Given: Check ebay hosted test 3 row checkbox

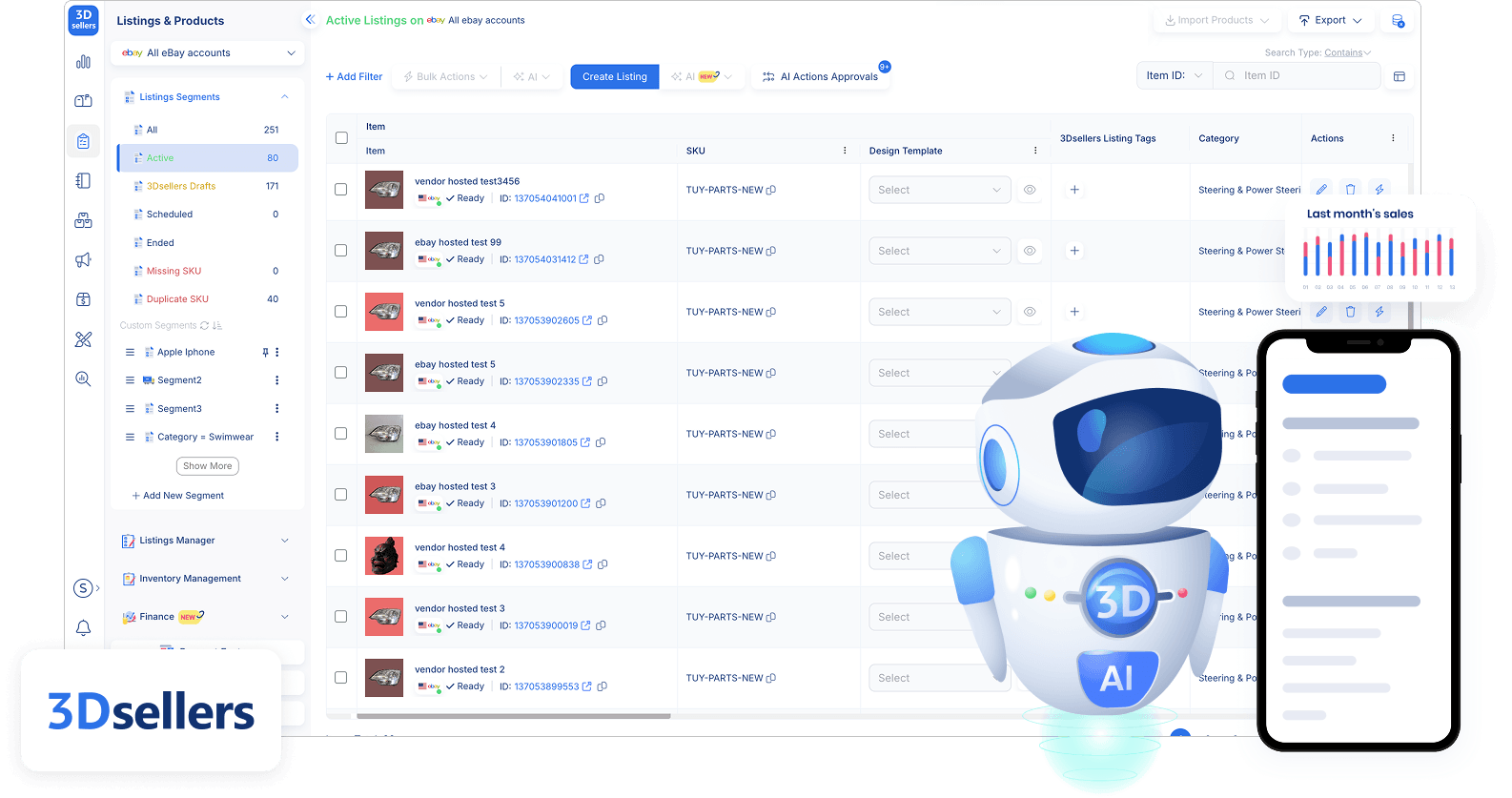Looking at the screenshot, I should pos(340,495).
